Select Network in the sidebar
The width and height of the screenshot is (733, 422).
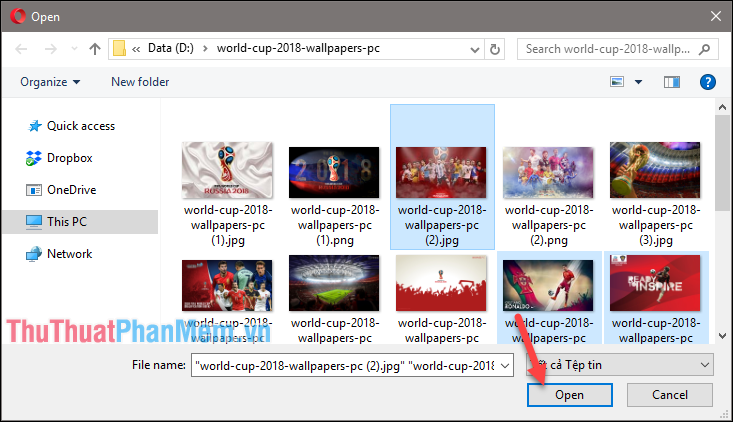[x=70, y=254]
